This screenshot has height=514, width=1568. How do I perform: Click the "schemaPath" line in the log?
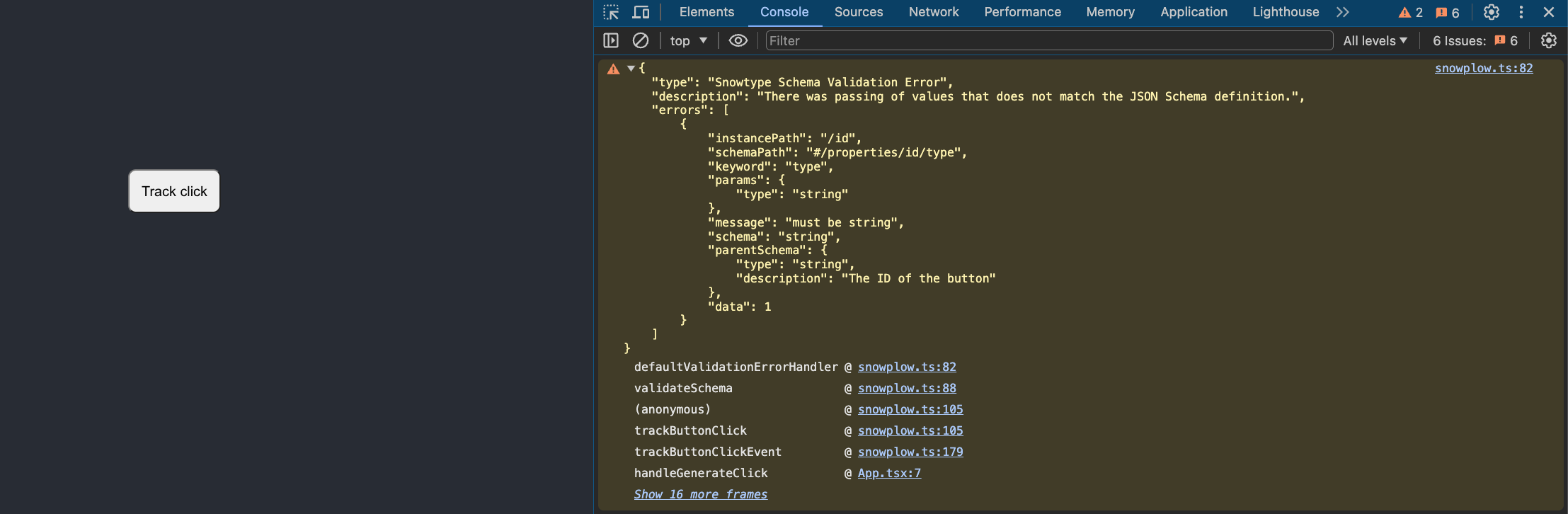[x=837, y=152]
